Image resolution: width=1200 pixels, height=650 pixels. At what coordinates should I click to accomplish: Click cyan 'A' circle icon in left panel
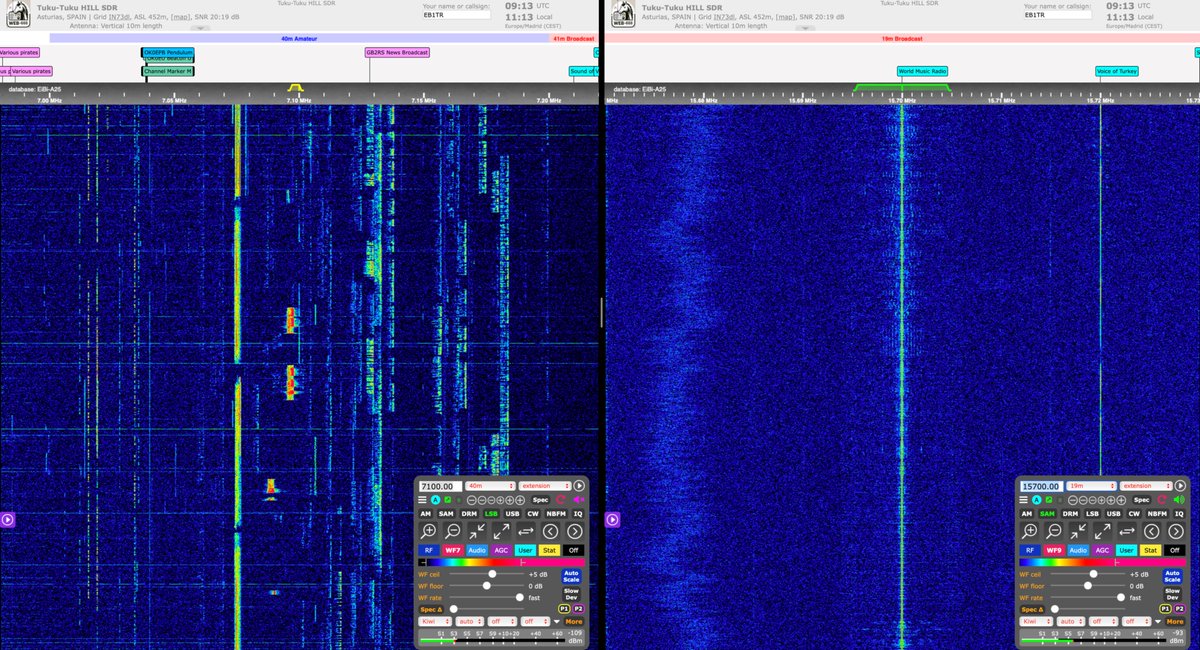coord(436,500)
